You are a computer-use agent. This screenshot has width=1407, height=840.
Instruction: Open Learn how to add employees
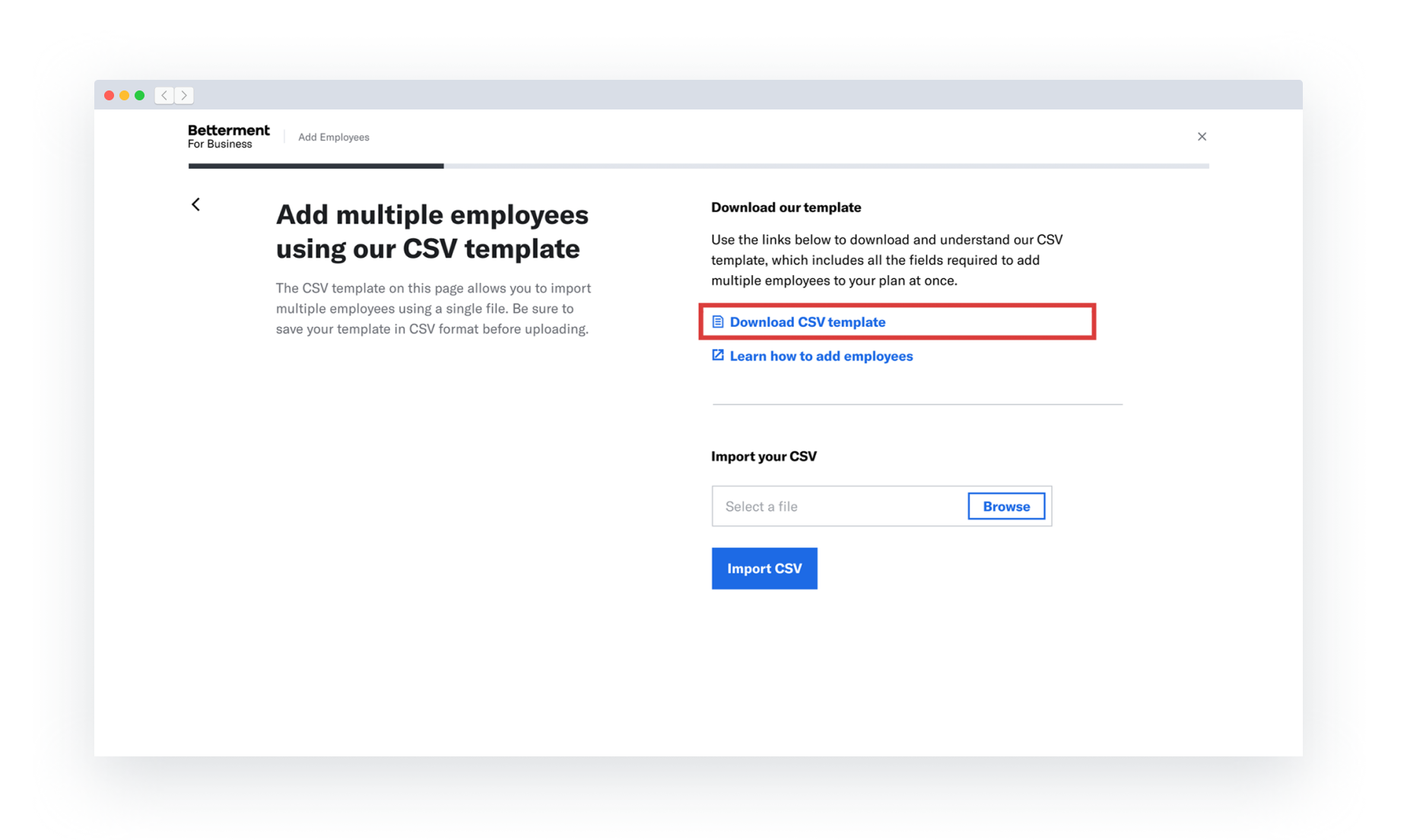tap(821, 355)
